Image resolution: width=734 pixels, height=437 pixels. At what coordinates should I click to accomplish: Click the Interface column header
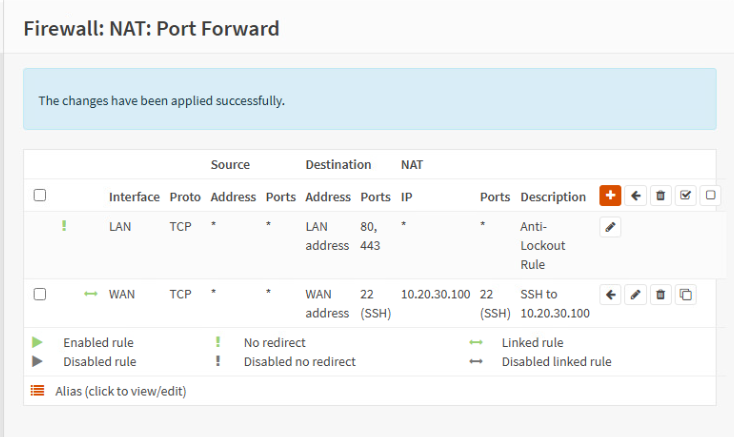134,197
